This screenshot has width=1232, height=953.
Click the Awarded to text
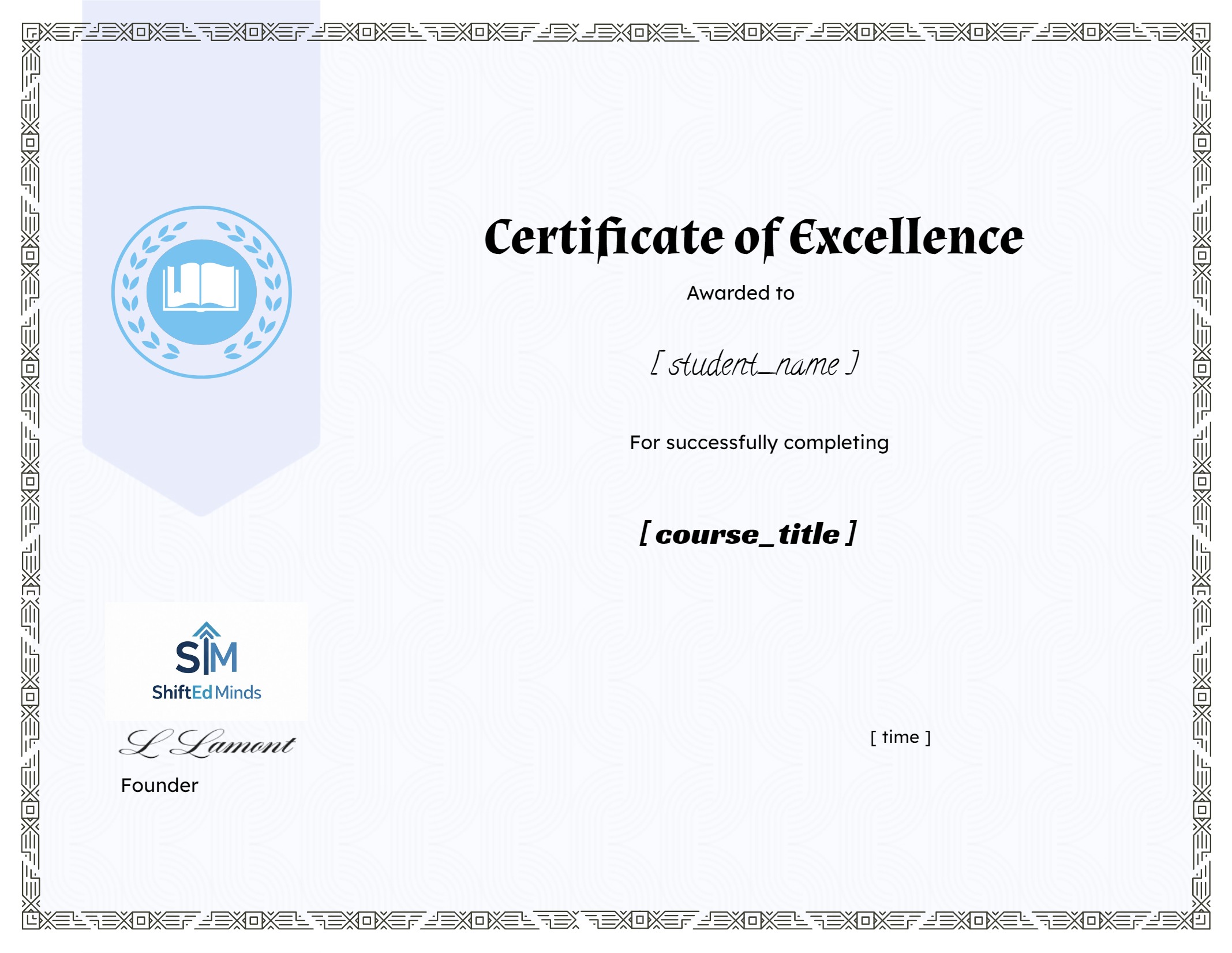pos(740,293)
